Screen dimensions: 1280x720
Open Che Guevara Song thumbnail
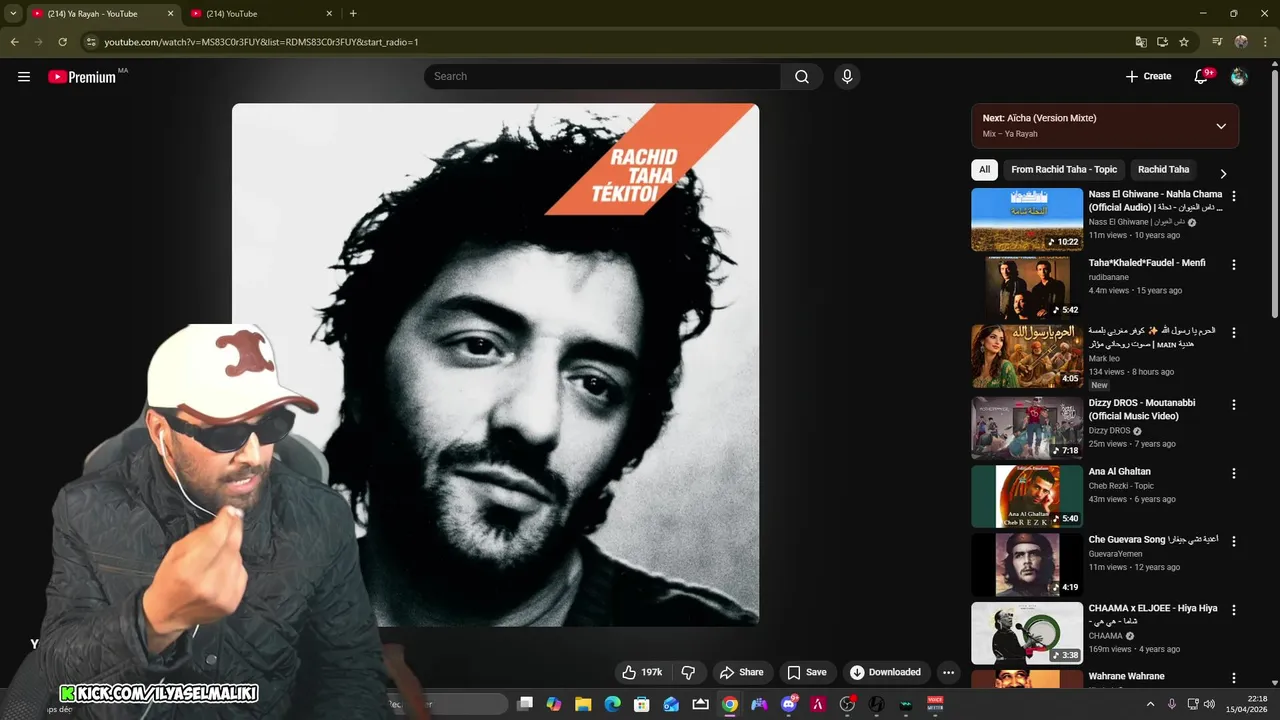(1027, 564)
